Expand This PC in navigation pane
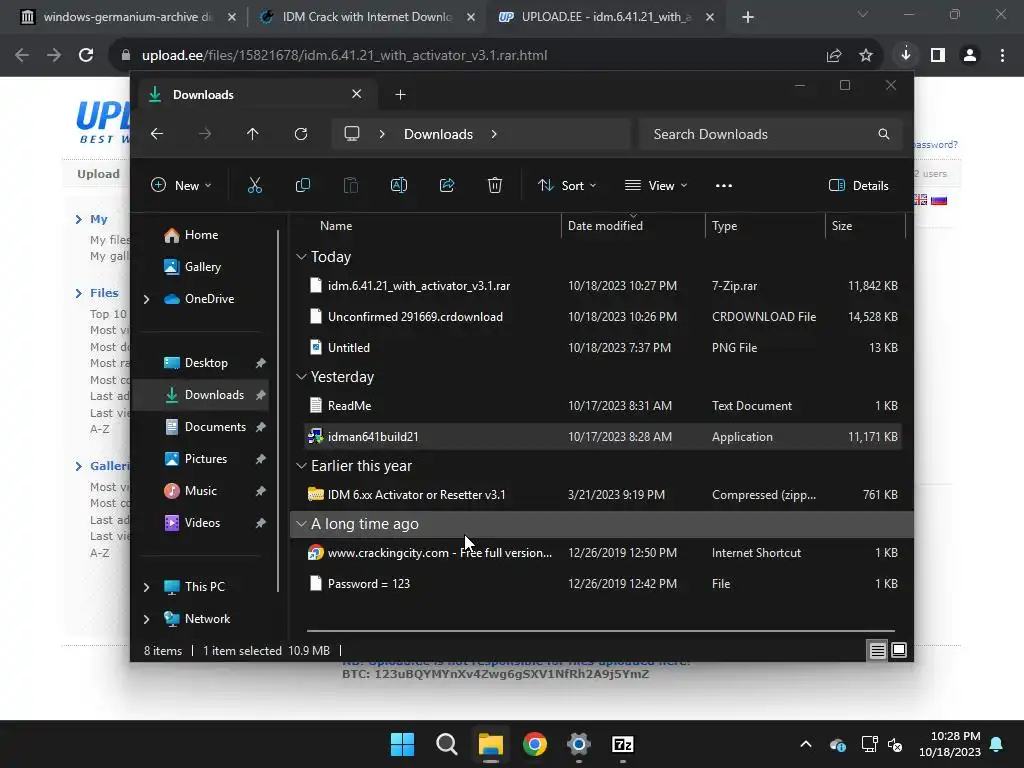Image resolution: width=1024 pixels, height=768 pixels. coord(146,587)
